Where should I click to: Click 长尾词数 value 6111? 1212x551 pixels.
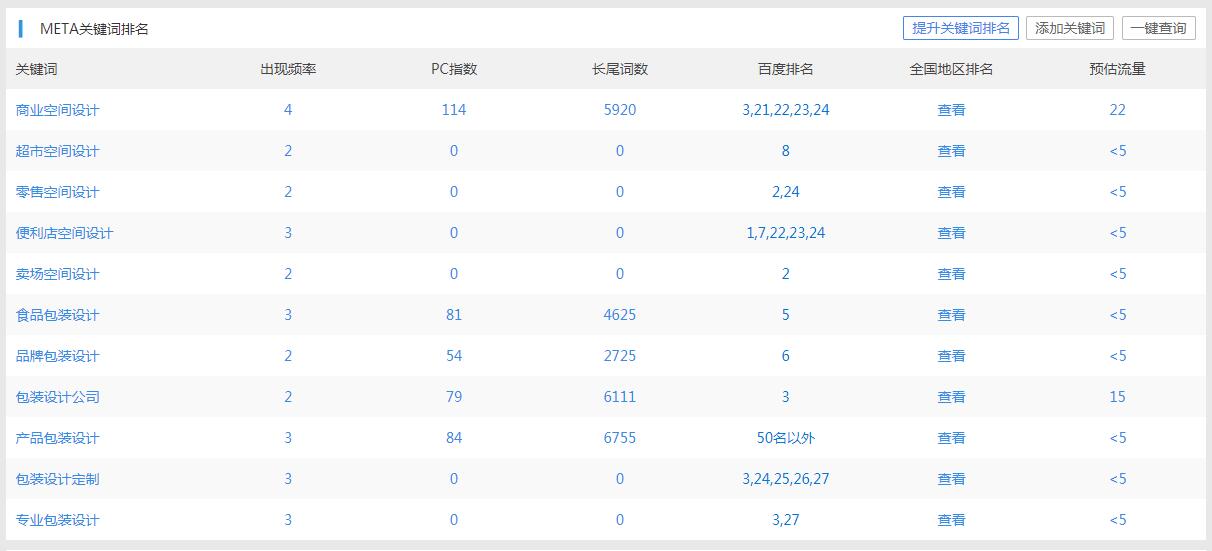click(x=620, y=397)
